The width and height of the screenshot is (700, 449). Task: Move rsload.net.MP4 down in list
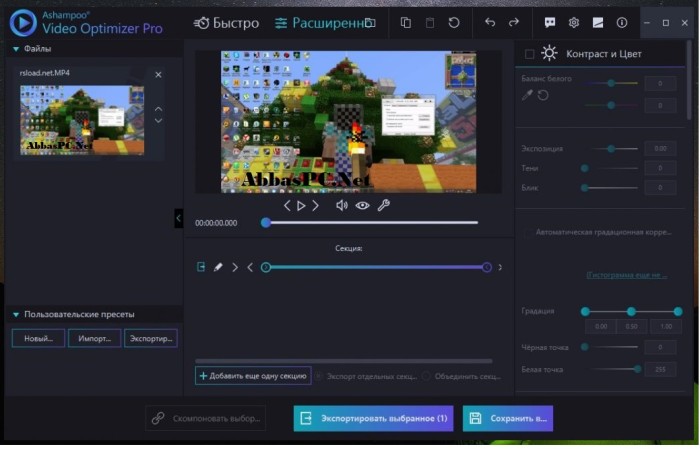pos(158,121)
